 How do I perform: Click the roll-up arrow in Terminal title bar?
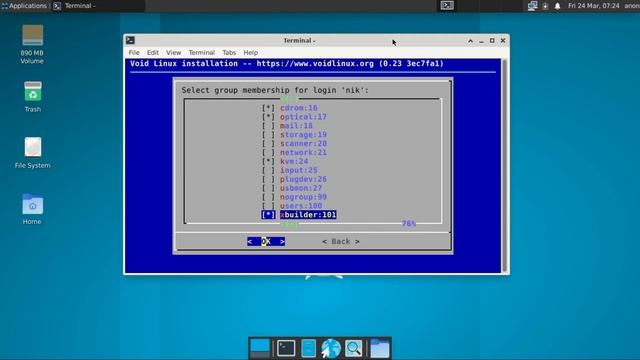tap(471, 41)
